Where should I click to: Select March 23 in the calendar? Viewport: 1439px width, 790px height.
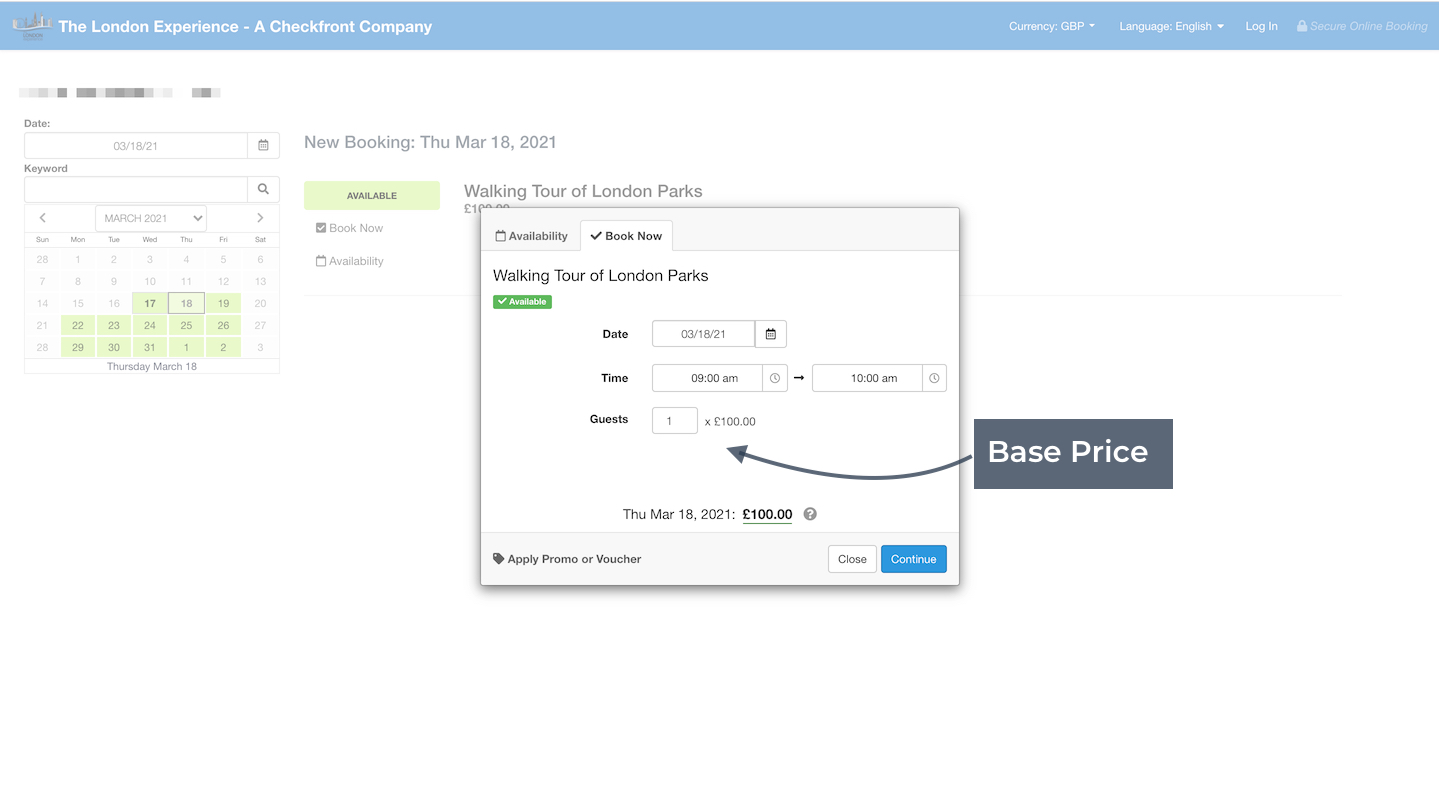pos(114,325)
